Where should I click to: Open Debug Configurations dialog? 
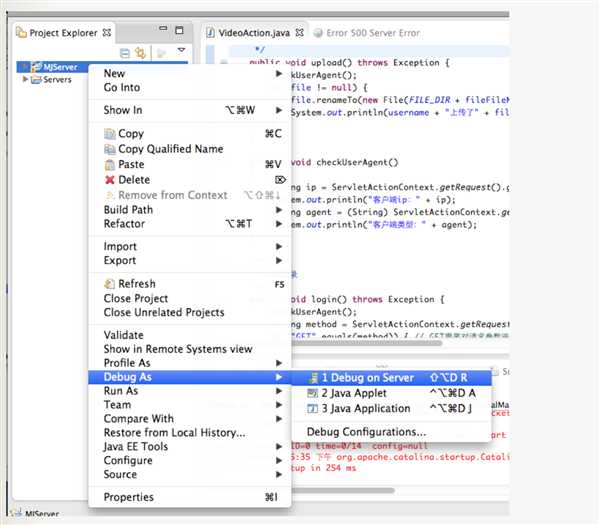(x=391, y=432)
